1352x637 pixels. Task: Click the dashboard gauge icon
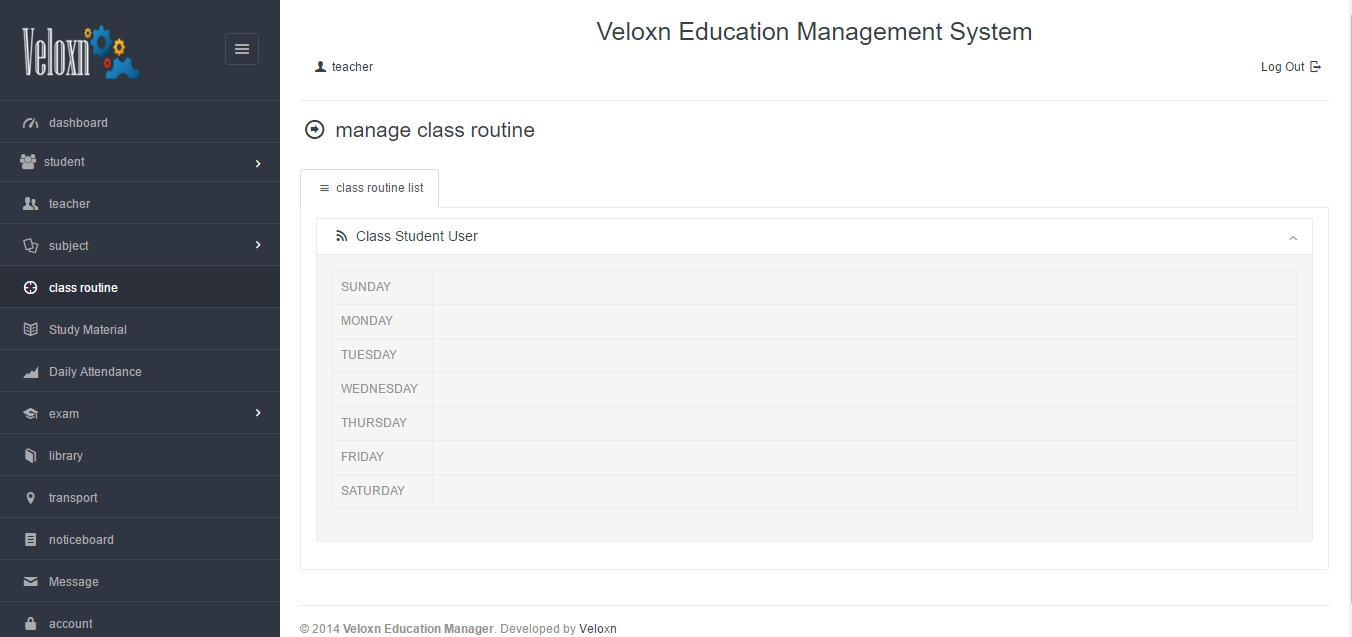pyautogui.click(x=30, y=123)
